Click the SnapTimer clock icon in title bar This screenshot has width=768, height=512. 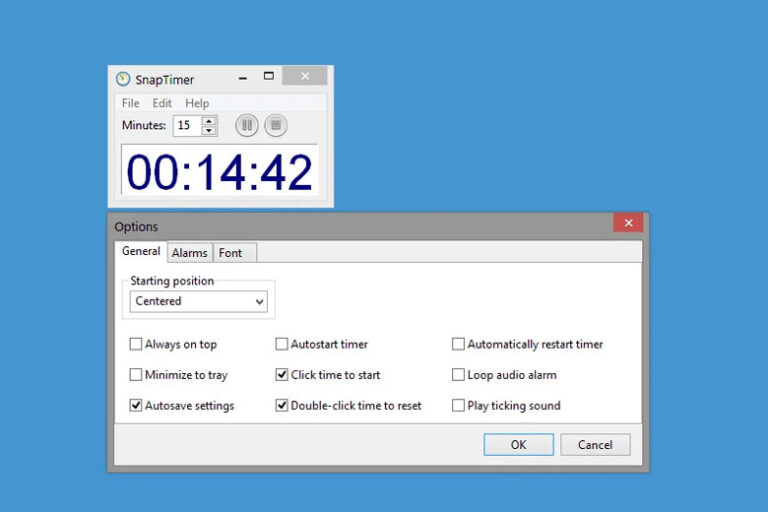point(123,79)
